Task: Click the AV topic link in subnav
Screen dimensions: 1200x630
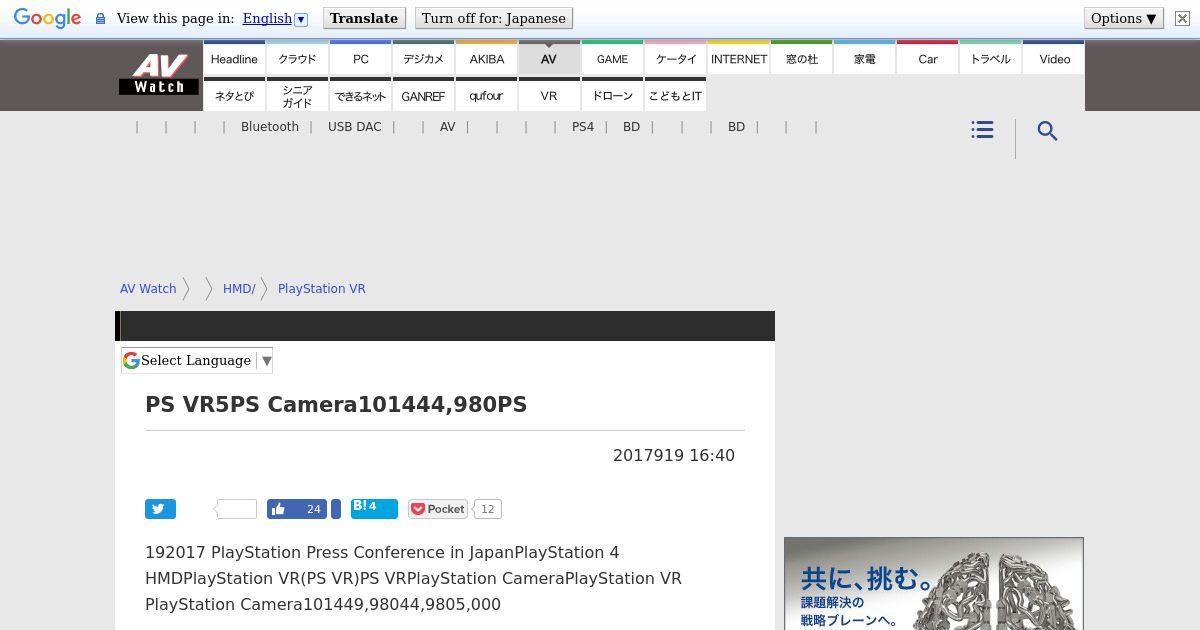Action: point(447,127)
